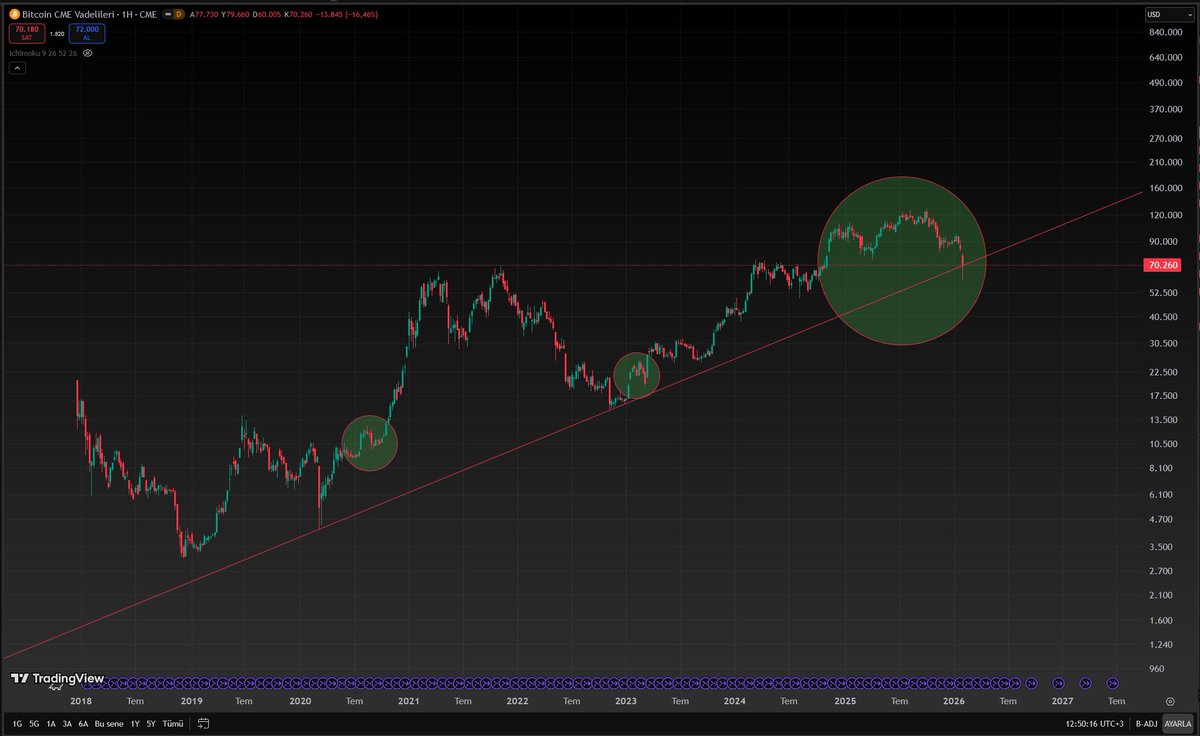The image size is (1200, 736).
Task: Set range to 5Y
Action: coord(151,723)
